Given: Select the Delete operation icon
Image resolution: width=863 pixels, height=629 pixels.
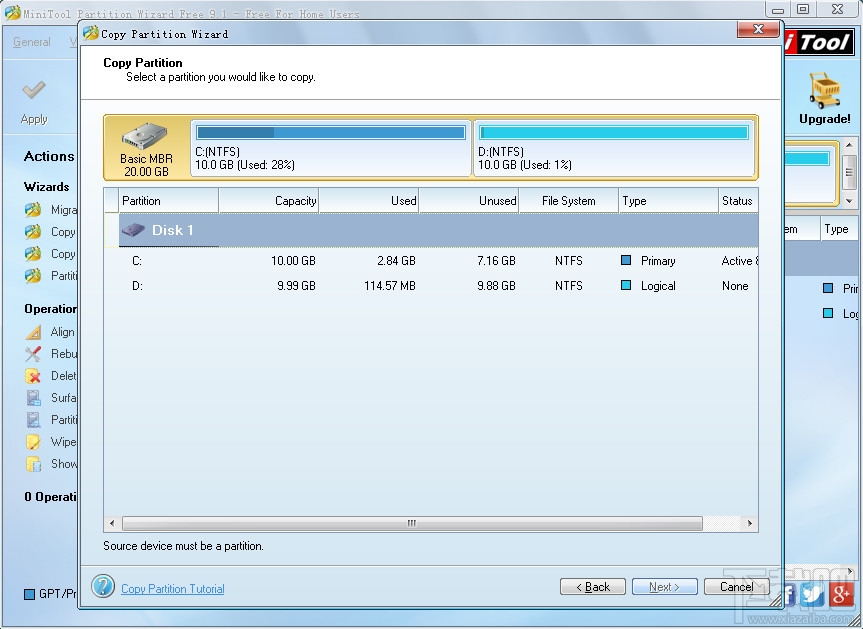Looking at the screenshot, I should tap(33, 375).
